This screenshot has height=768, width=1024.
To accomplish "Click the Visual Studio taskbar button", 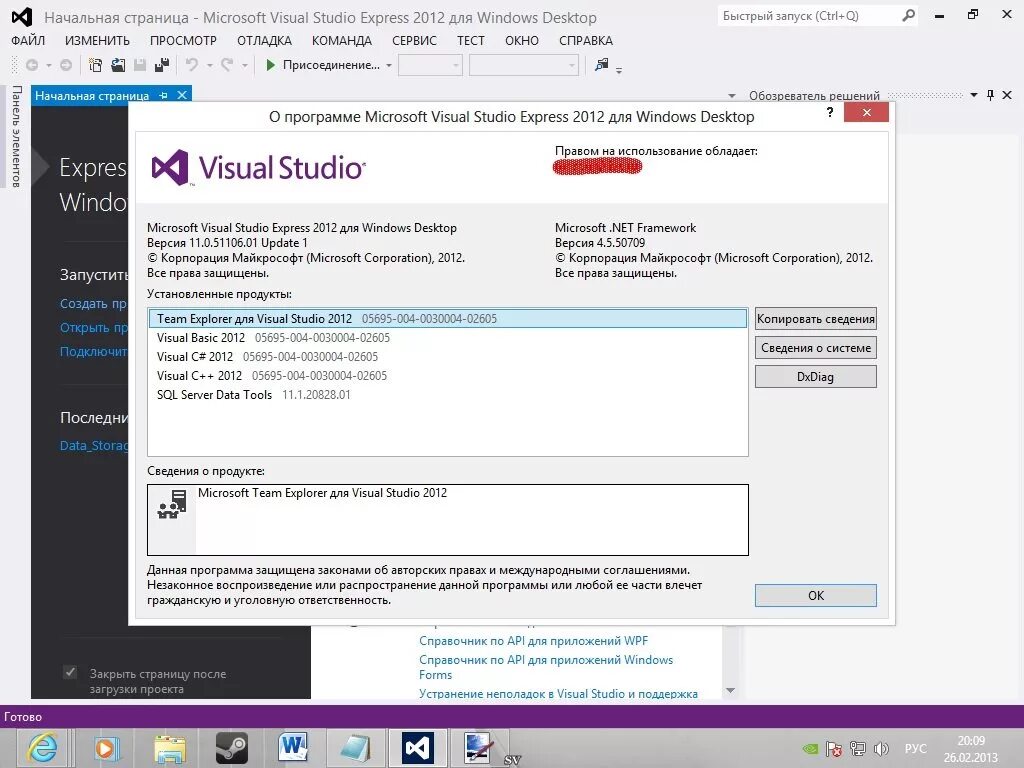I will point(418,748).
